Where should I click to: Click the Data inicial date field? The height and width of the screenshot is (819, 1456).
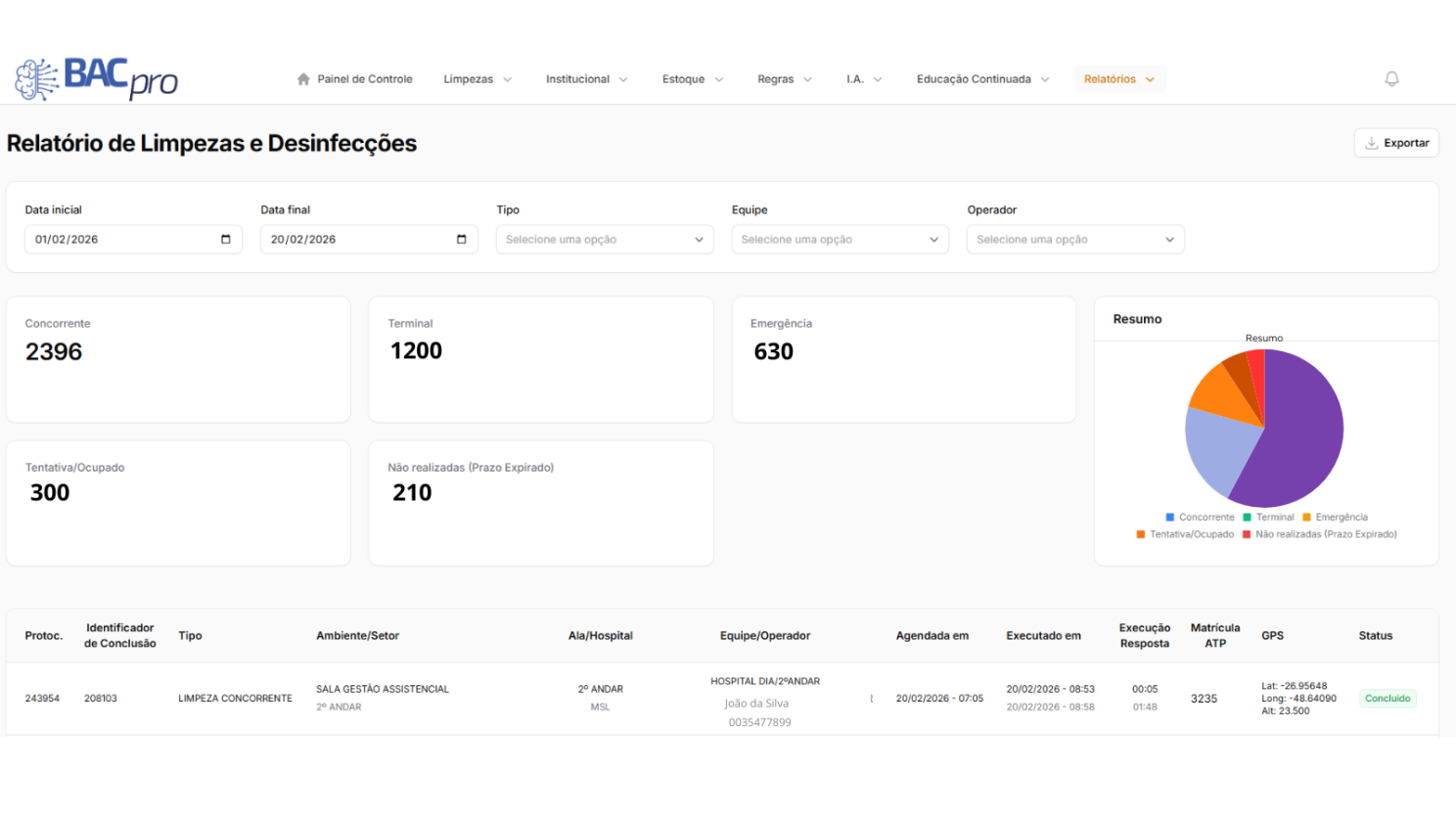tap(133, 239)
